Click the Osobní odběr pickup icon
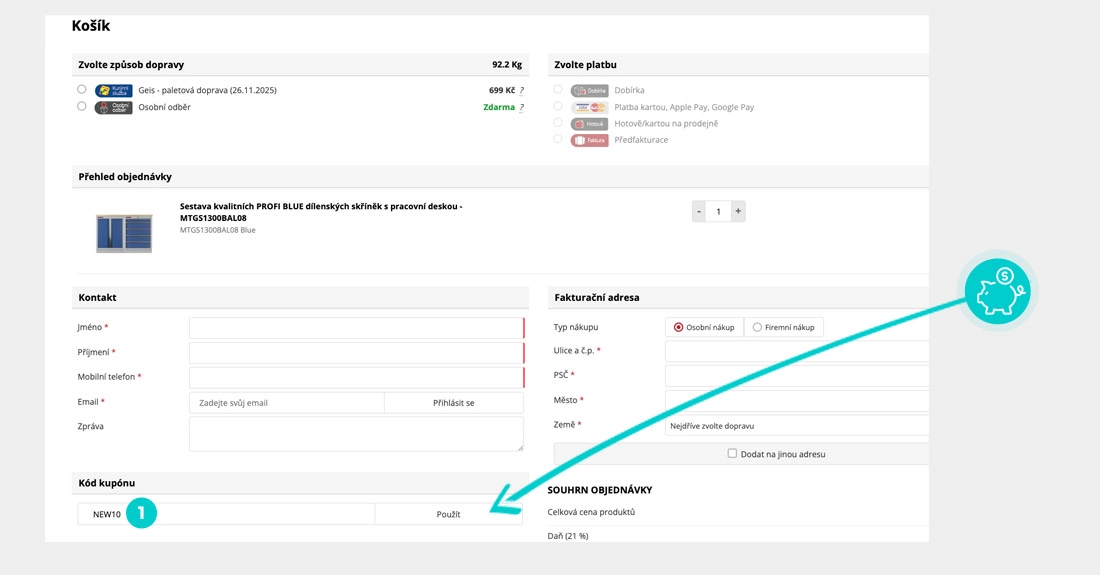The image size is (1100, 575). (x=113, y=107)
